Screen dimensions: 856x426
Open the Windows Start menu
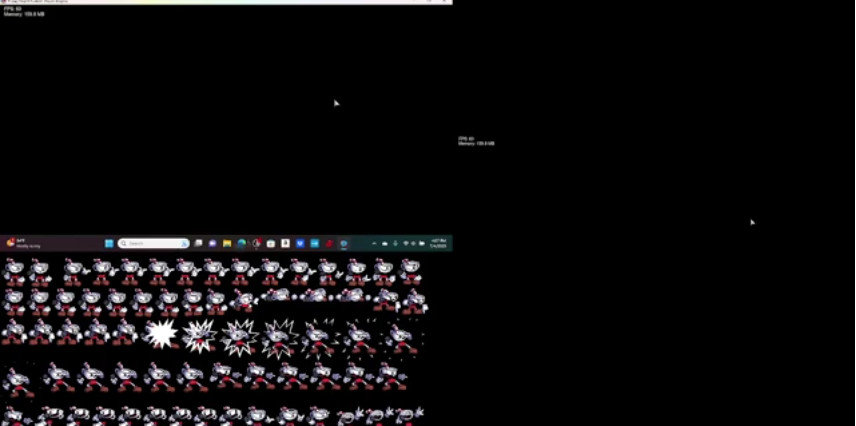point(109,244)
